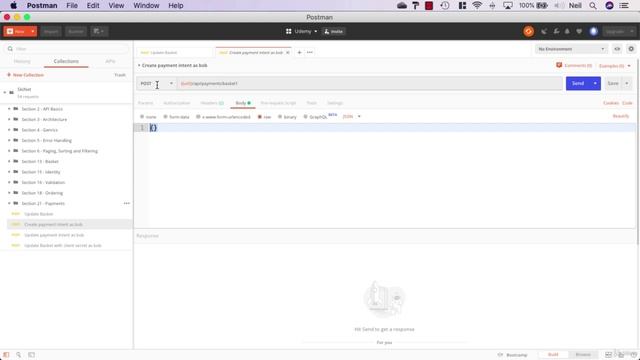Switch to the Pre-request Script tab
The height and width of the screenshot is (360, 640).
click(x=278, y=103)
